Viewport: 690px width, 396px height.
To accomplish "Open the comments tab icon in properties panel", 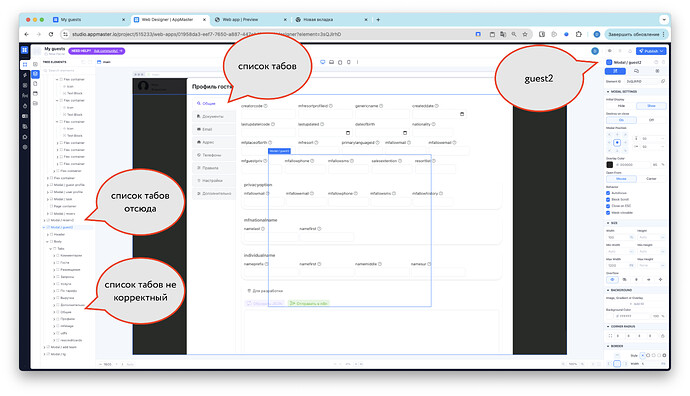I will (x=636, y=71).
